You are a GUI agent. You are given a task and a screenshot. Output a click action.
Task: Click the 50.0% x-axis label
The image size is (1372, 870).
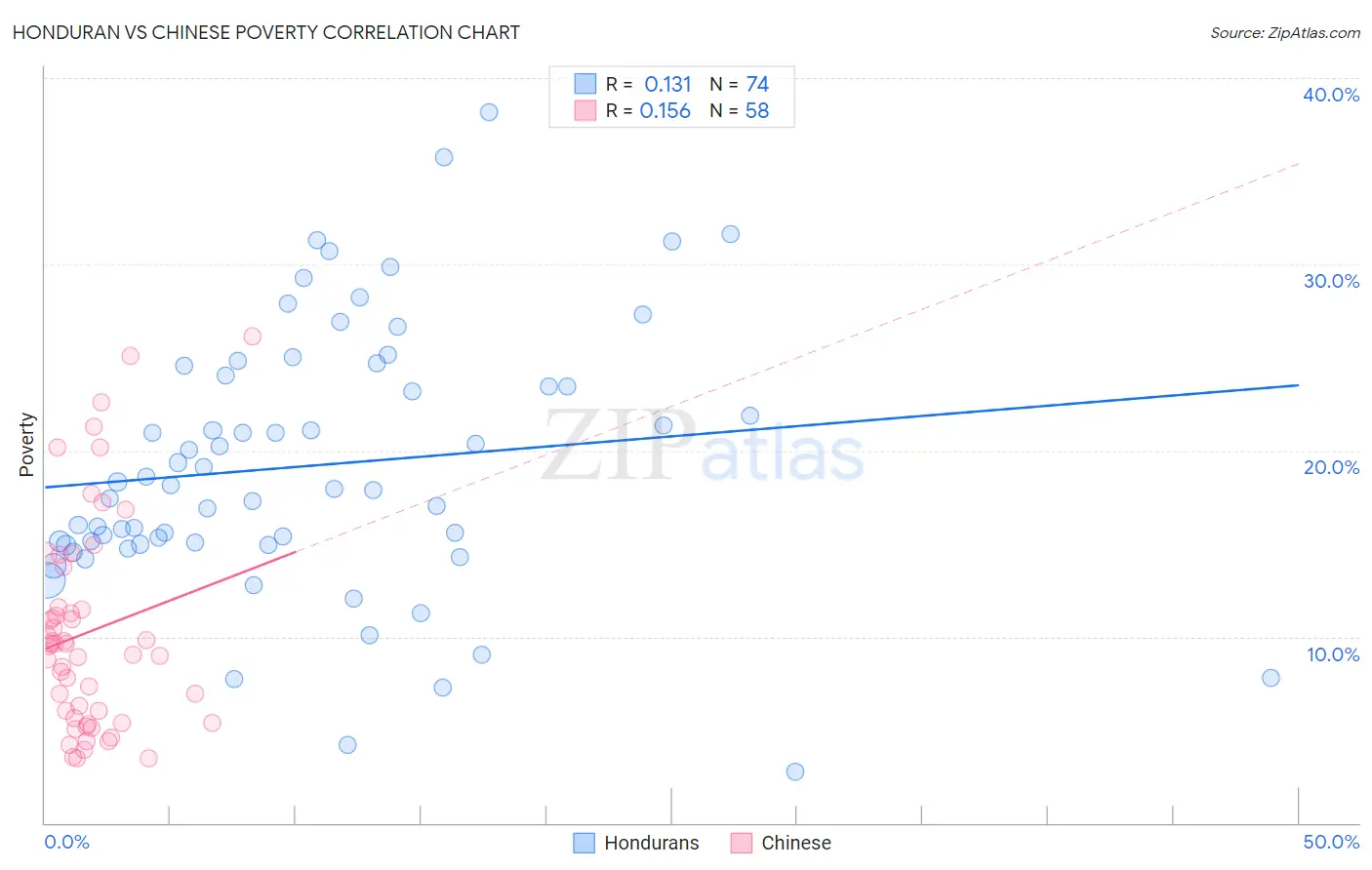(x=1331, y=842)
